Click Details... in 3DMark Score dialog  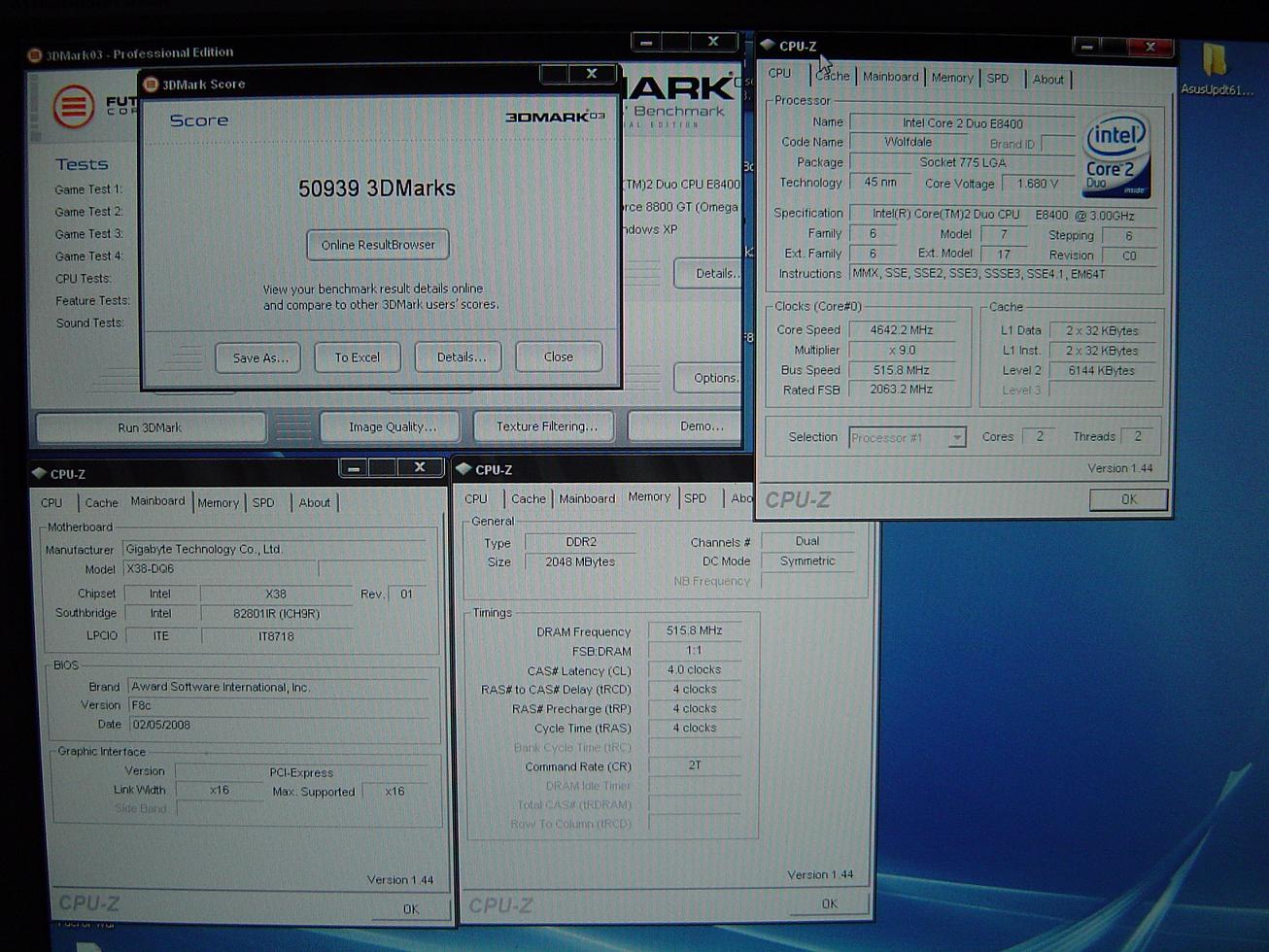click(x=461, y=357)
